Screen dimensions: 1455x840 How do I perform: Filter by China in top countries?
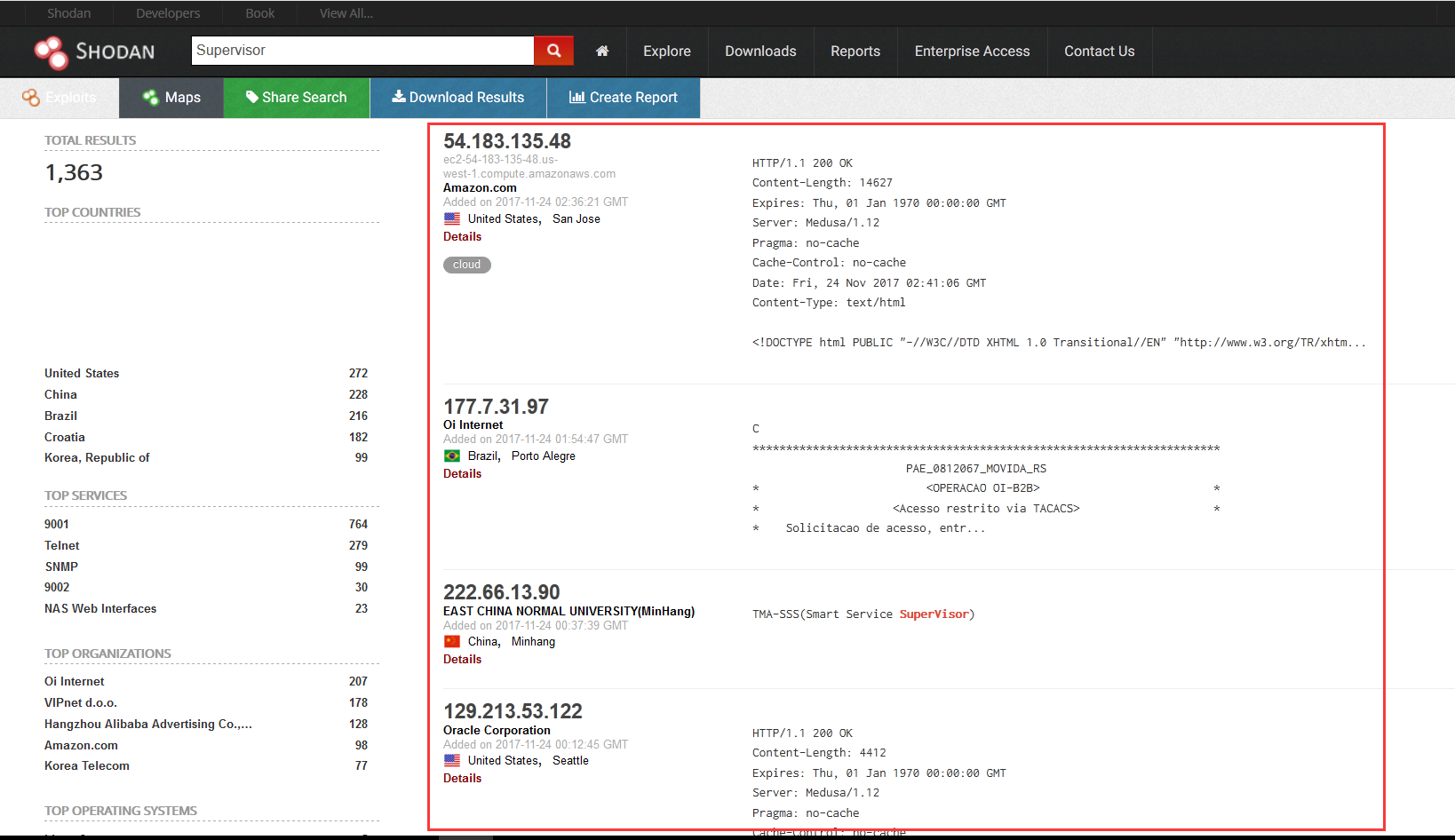click(x=60, y=395)
